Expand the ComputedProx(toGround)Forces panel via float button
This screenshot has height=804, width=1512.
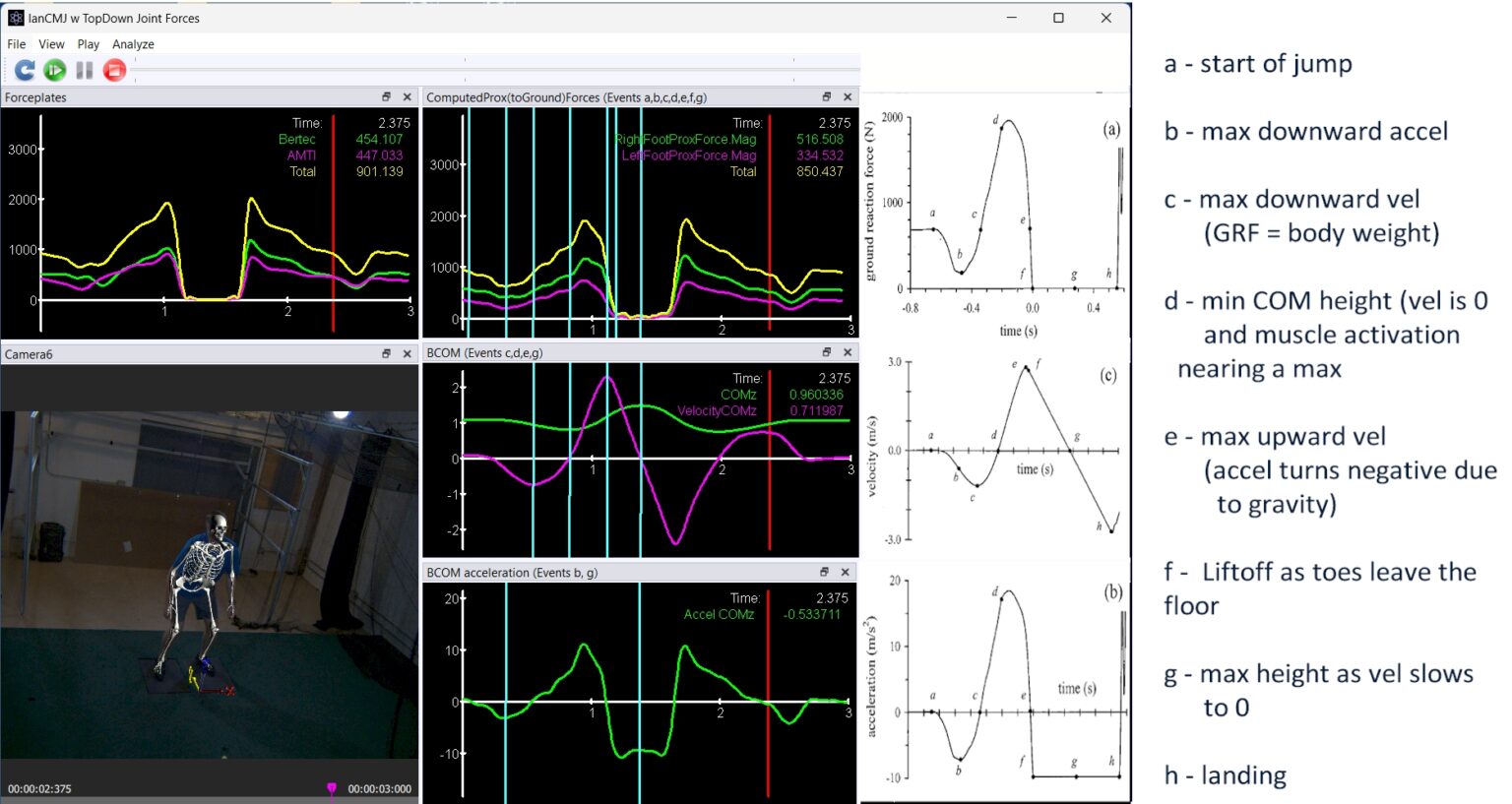coord(827,97)
